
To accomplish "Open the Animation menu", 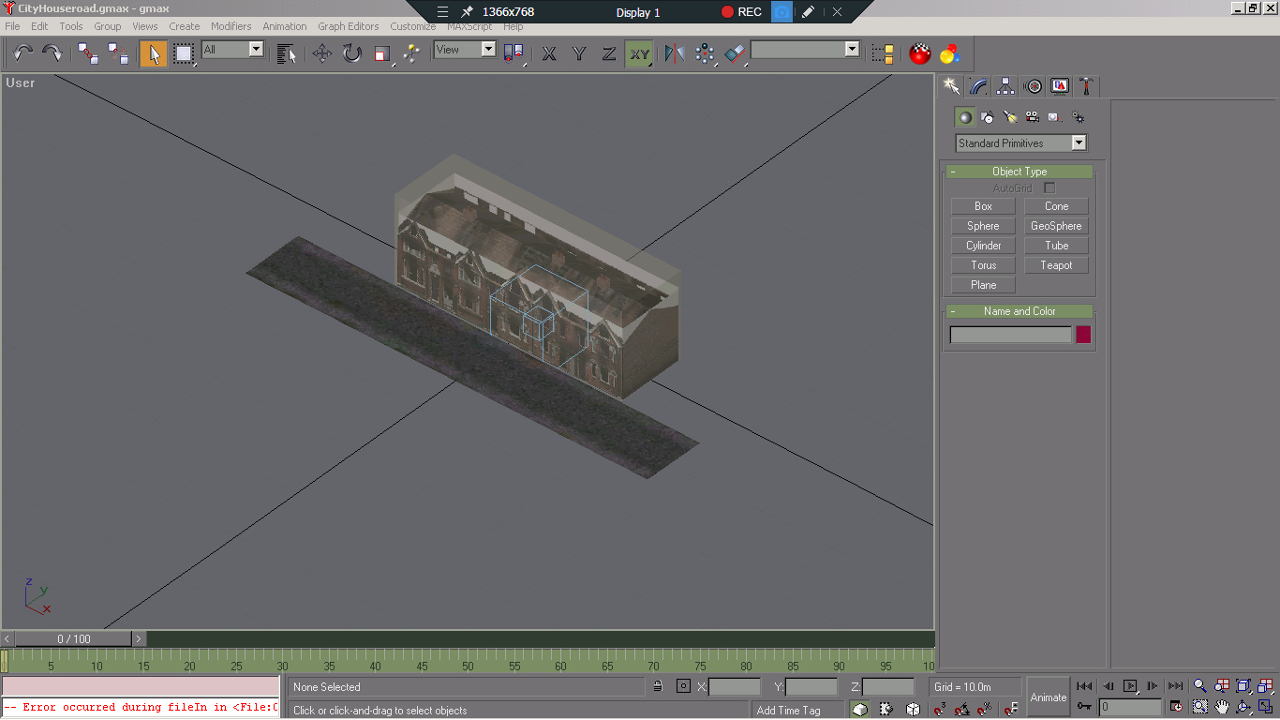I will 285,26.
